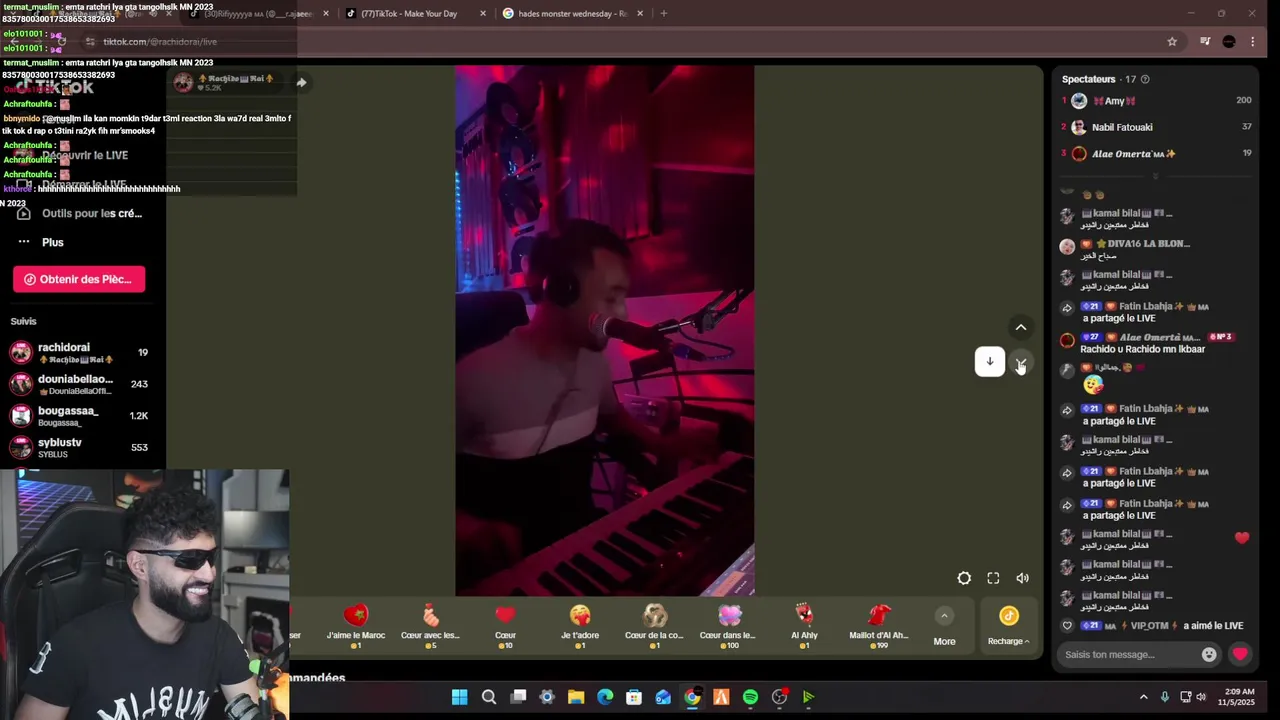Image resolution: width=1280 pixels, height=720 pixels.
Task: Open the Chrome profile avatar
Action: (x=1229, y=42)
